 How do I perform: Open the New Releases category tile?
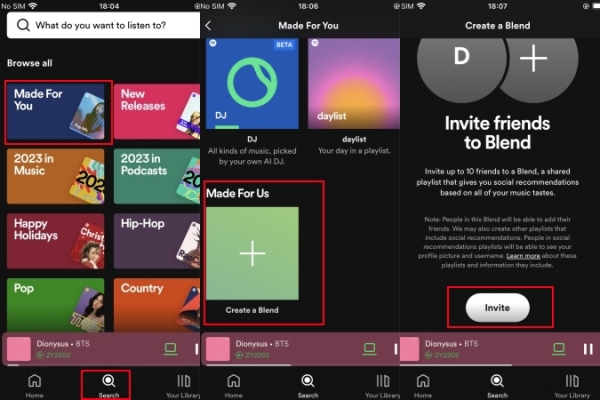[x=157, y=112]
